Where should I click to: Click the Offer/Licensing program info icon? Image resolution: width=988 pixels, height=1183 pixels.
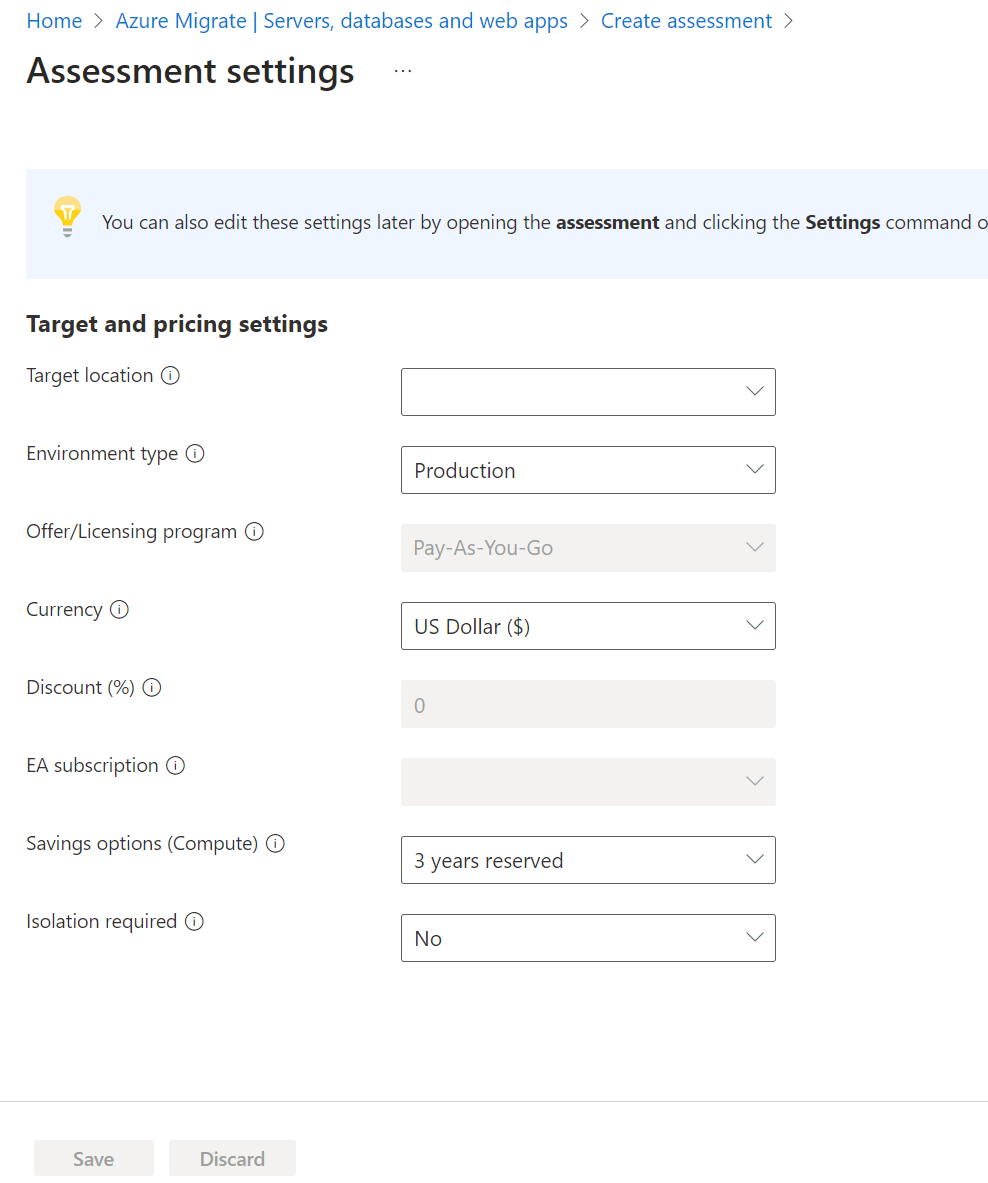[x=255, y=531]
